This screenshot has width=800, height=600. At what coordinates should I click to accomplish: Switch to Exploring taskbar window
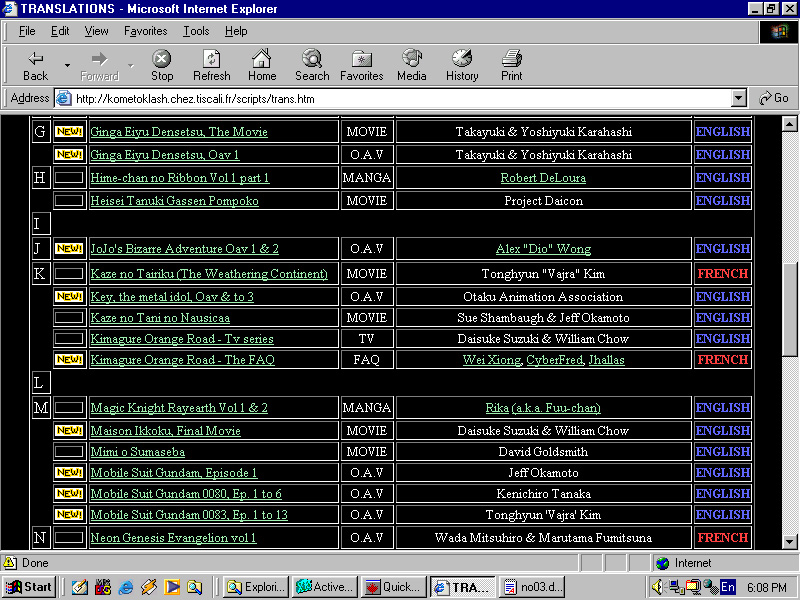point(257,587)
